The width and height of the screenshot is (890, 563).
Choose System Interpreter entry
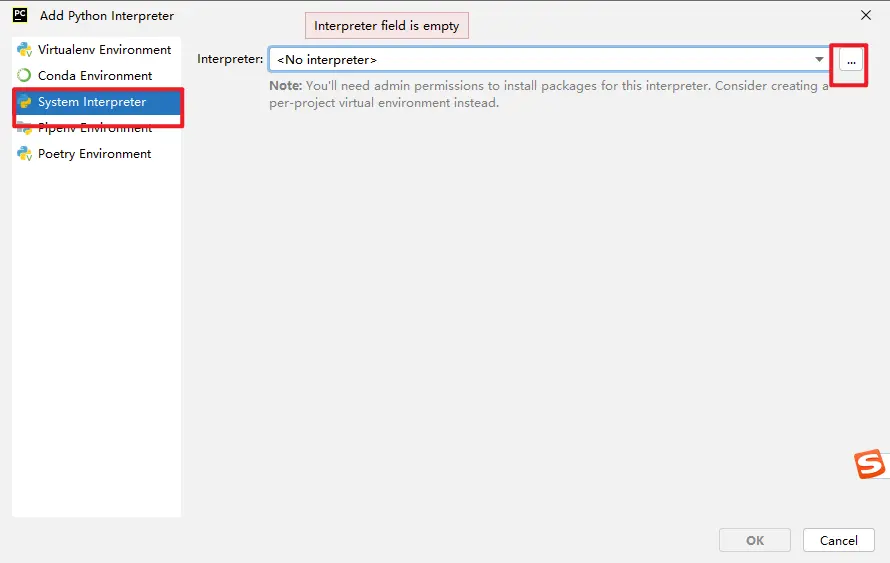[x=96, y=102]
